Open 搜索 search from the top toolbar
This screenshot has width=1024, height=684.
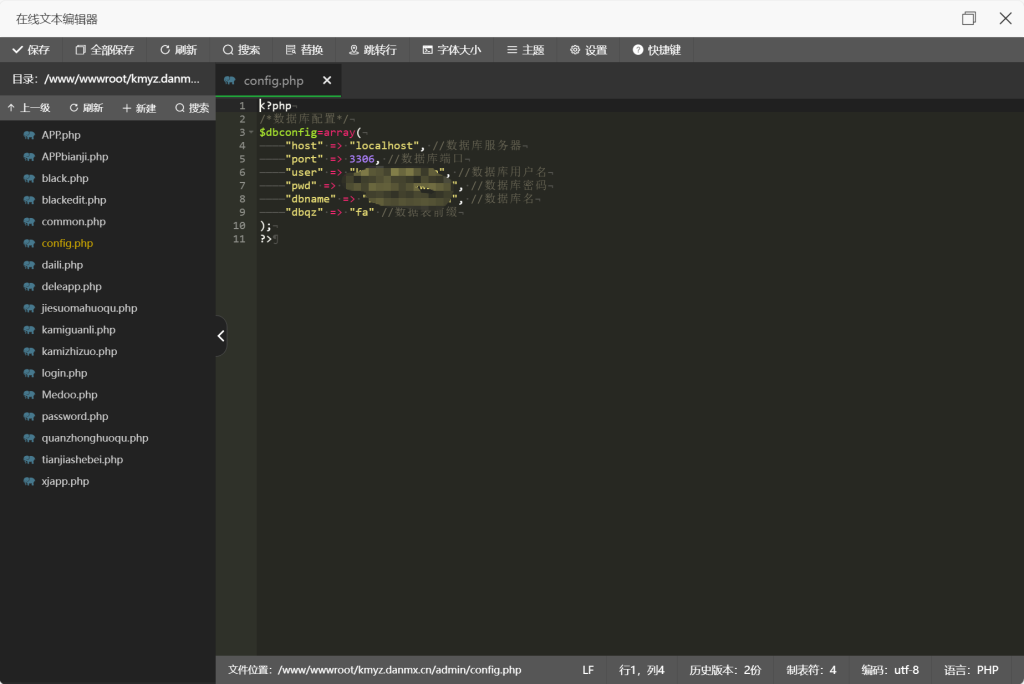pos(241,50)
